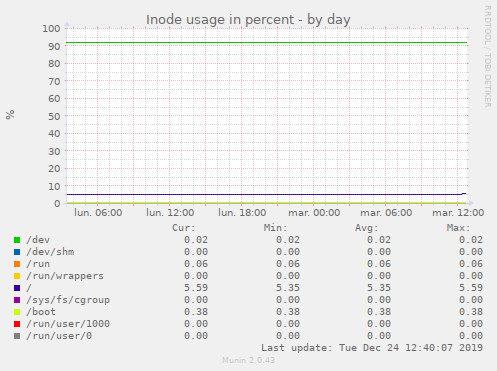Click the lime /boot legend swatch

(17, 312)
